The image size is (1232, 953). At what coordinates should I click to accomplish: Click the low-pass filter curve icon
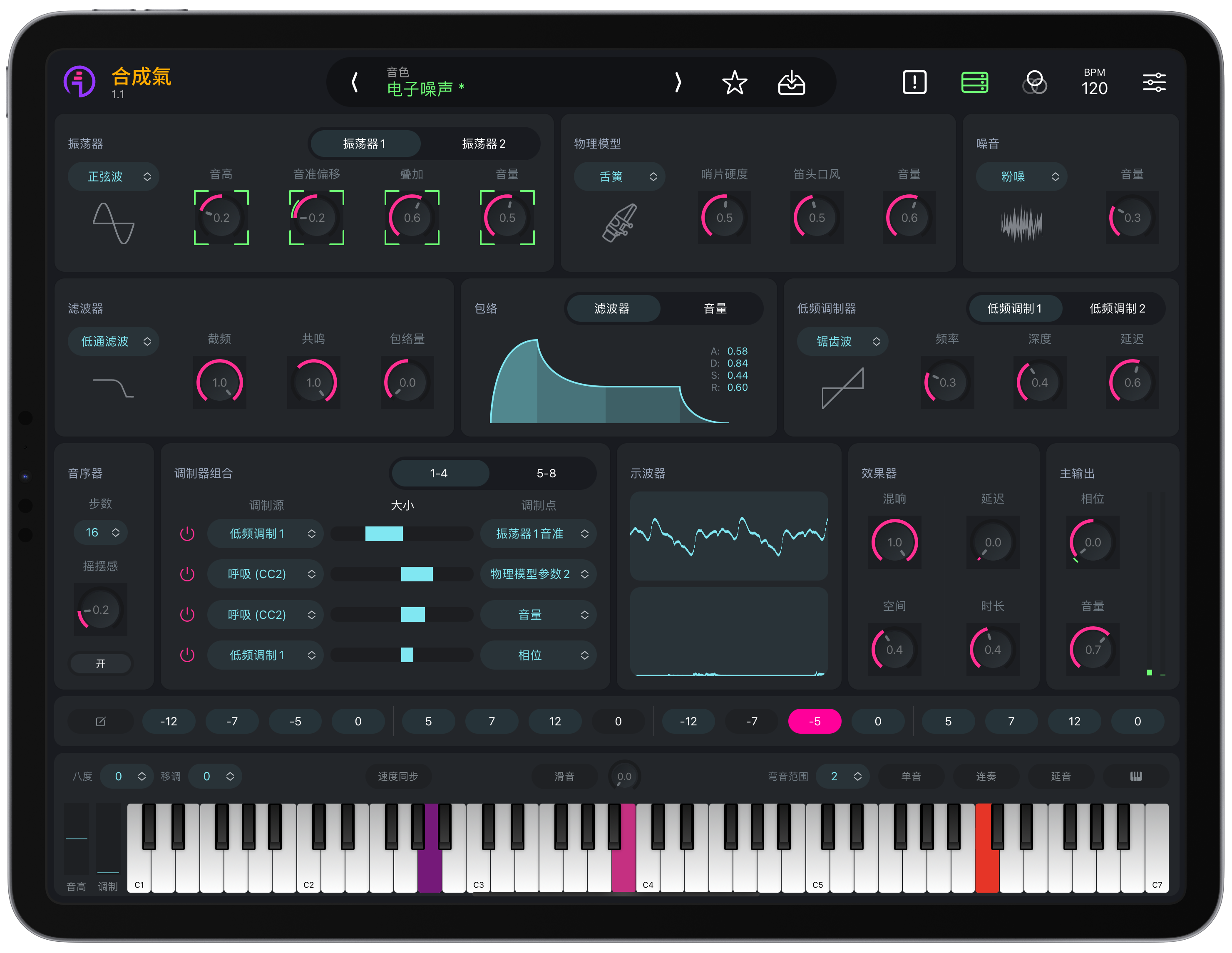point(113,388)
